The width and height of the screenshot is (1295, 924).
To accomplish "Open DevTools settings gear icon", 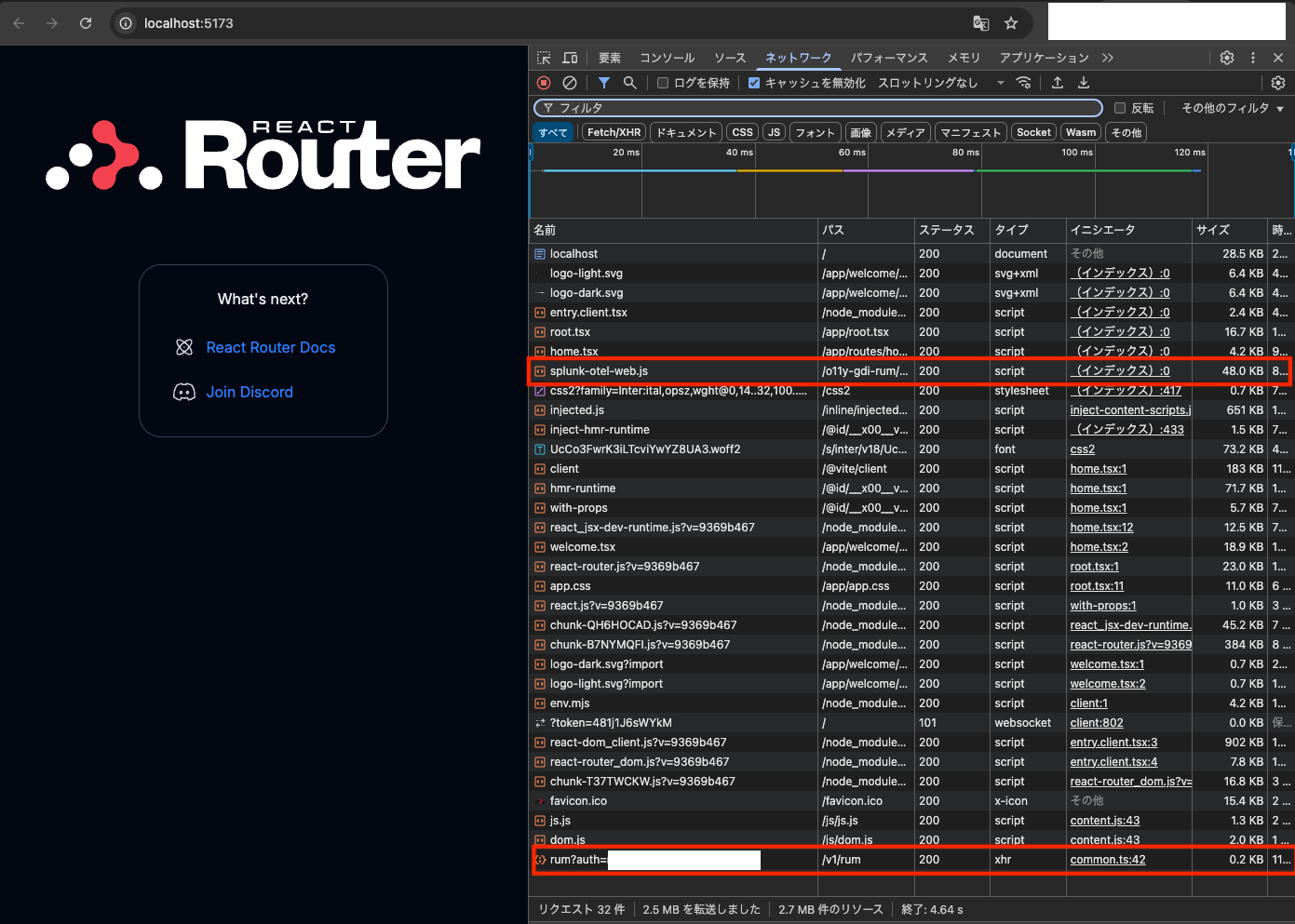I will (x=1227, y=58).
